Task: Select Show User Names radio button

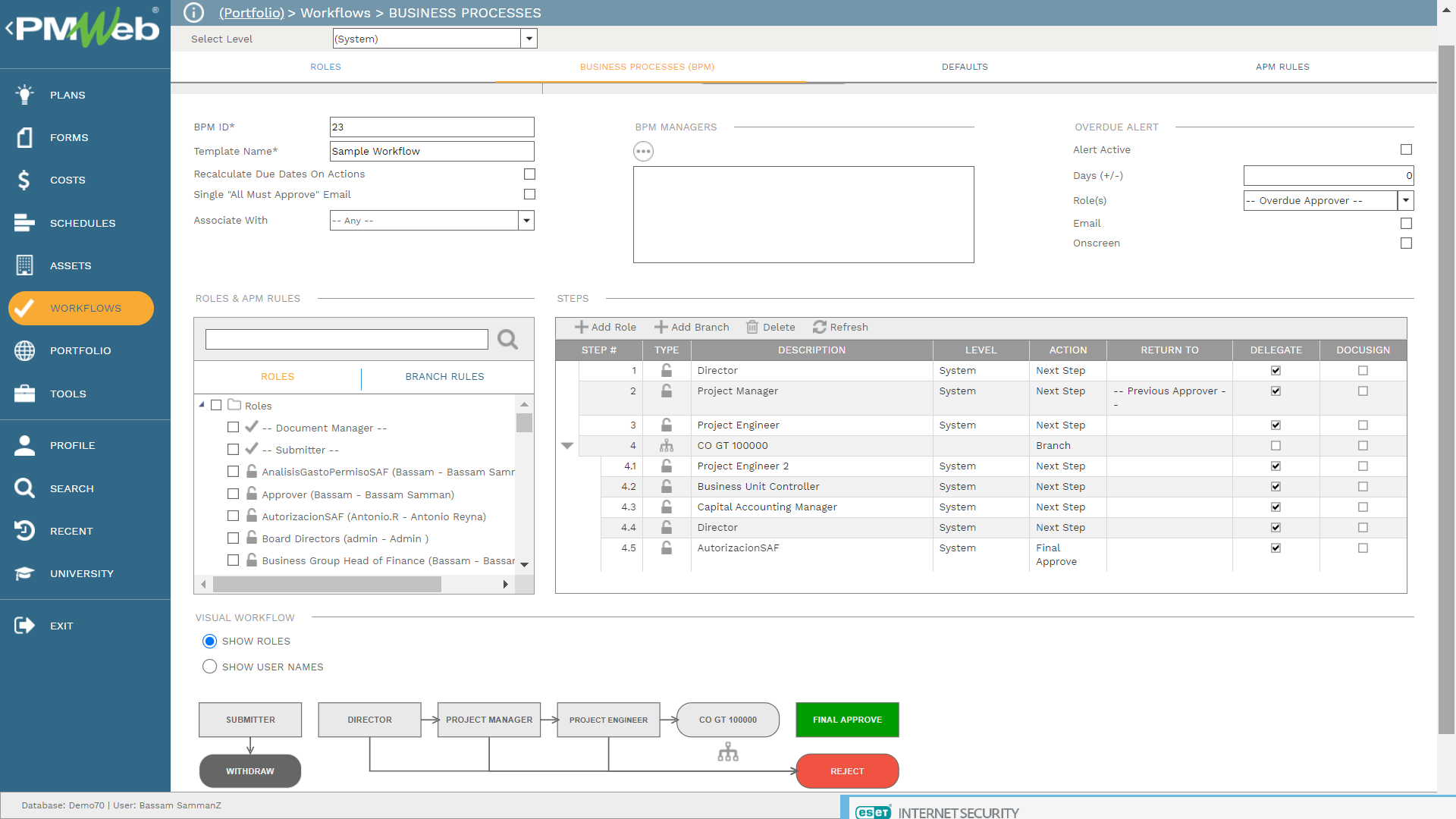Action: [x=210, y=667]
